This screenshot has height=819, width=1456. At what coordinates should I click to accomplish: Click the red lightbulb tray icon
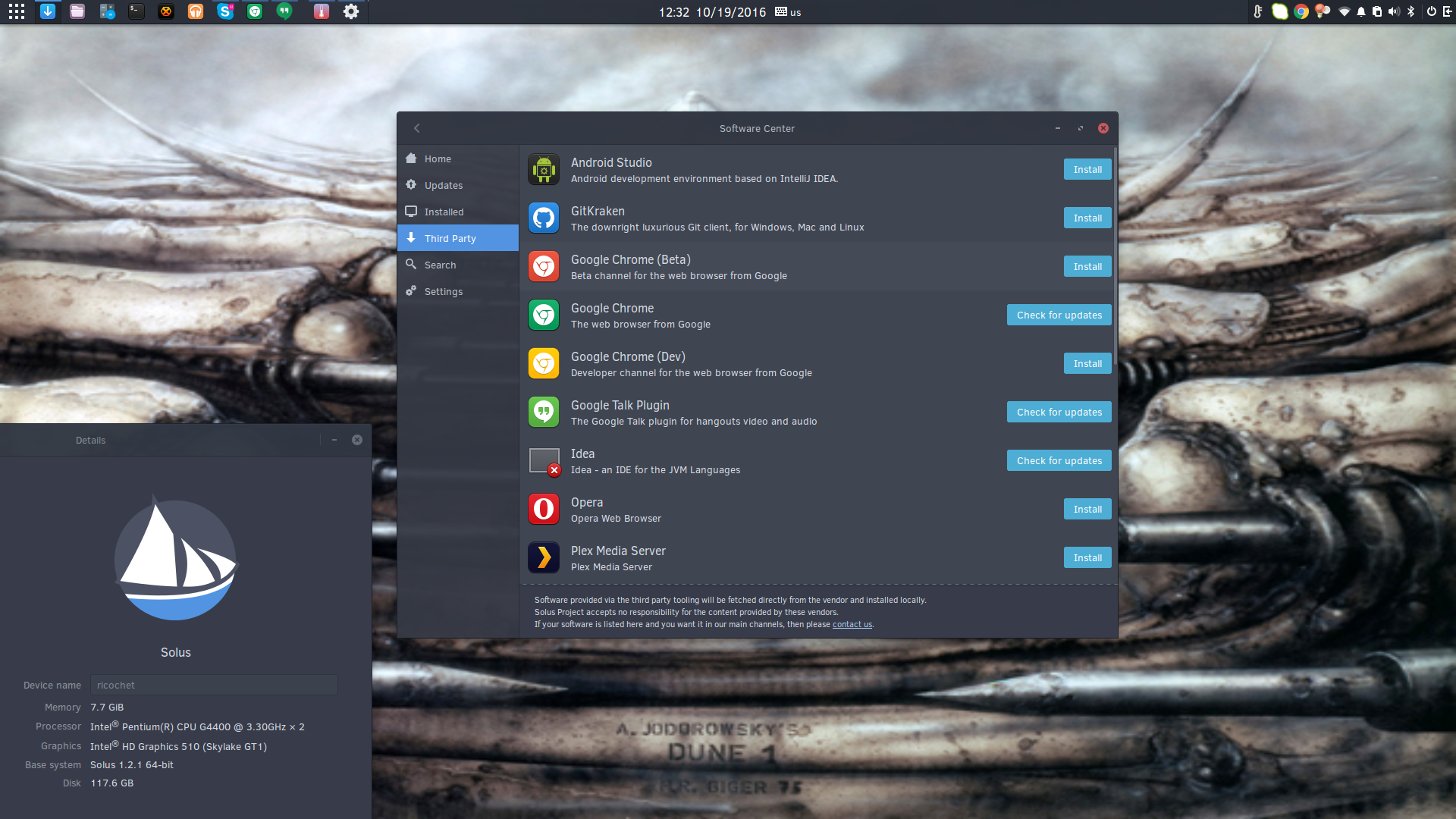click(x=1323, y=11)
